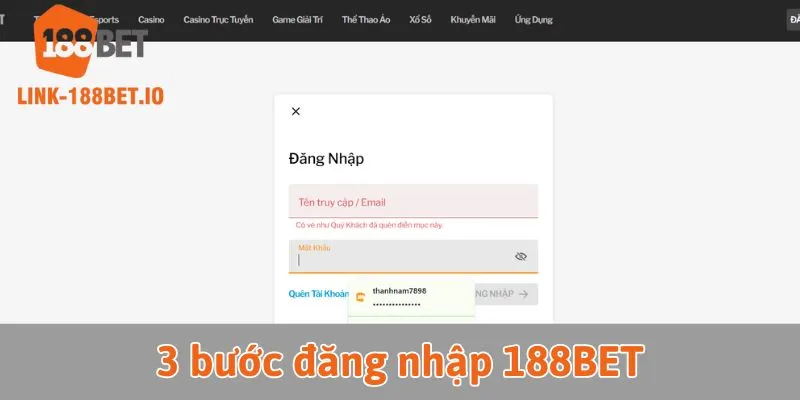The width and height of the screenshot is (800, 400).
Task: Open Thể Thao Ảo menu item
Action: click(x=366, y=20)
